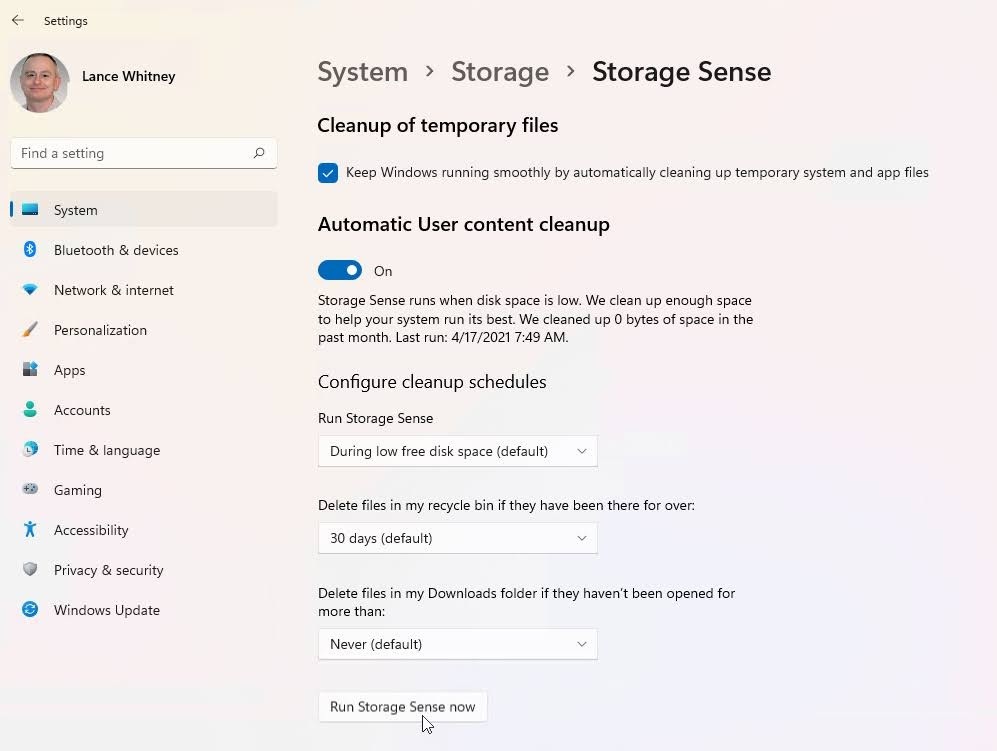Open the Downloads folder Never dropdown
The height and width of the screenshot is (751, 997).
tap(458, 644)
